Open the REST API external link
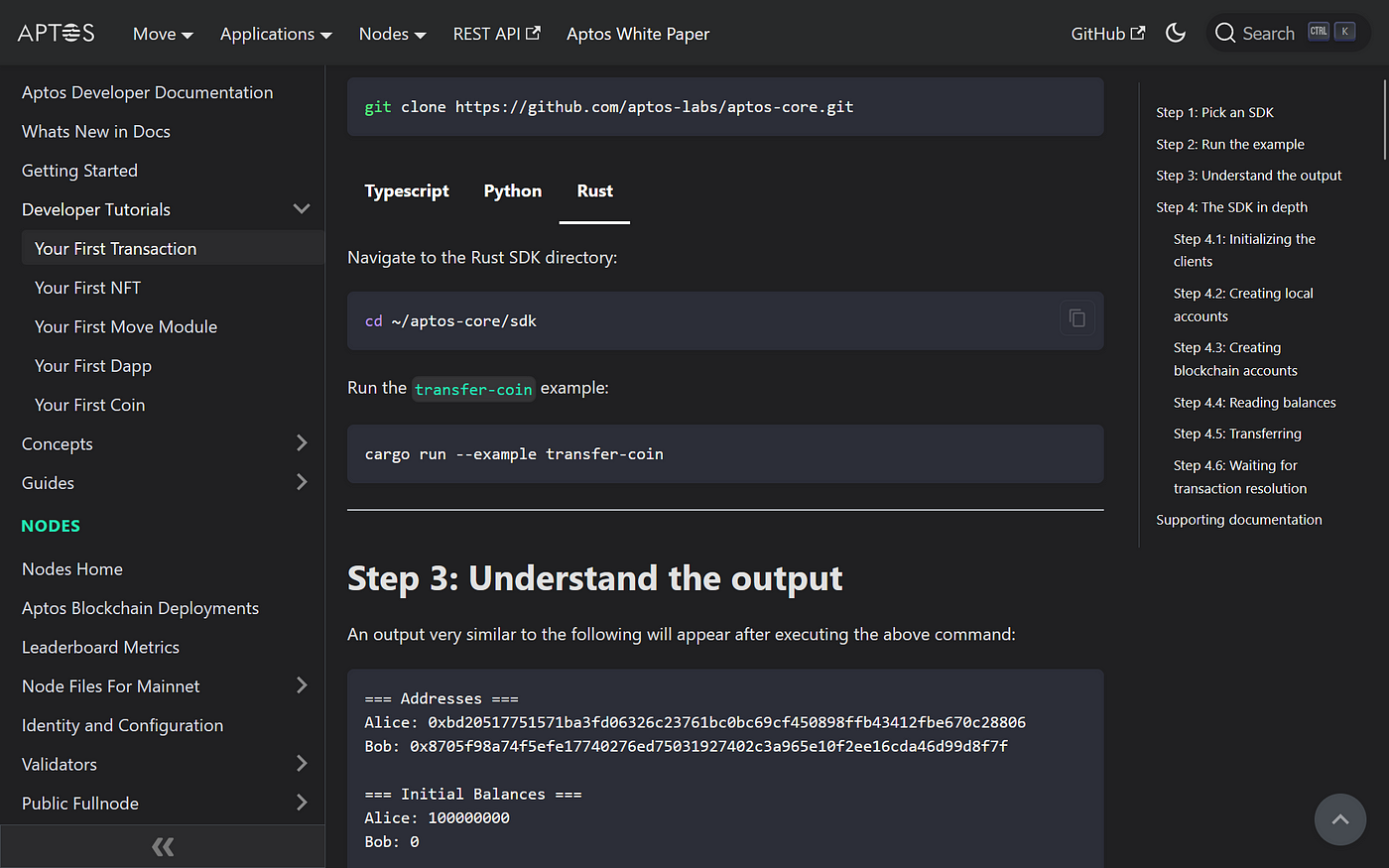1389x868 pixels. click(496, 34)
